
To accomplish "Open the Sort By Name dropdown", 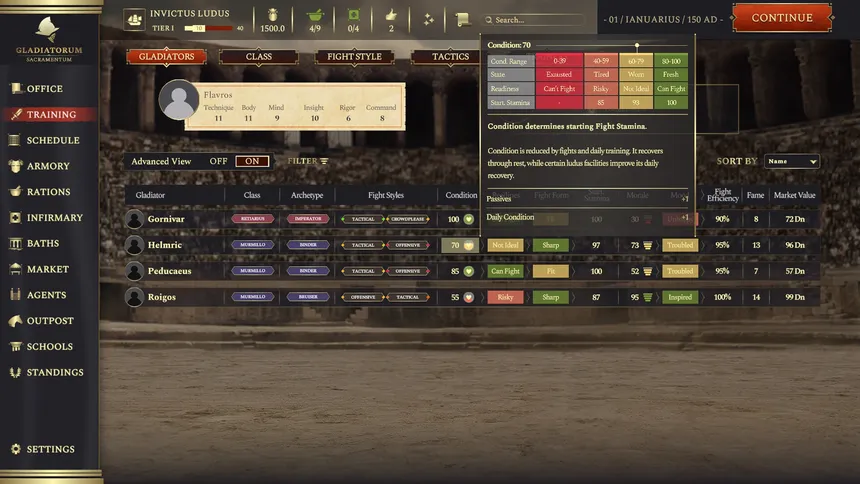I will (x=791, y=161).
